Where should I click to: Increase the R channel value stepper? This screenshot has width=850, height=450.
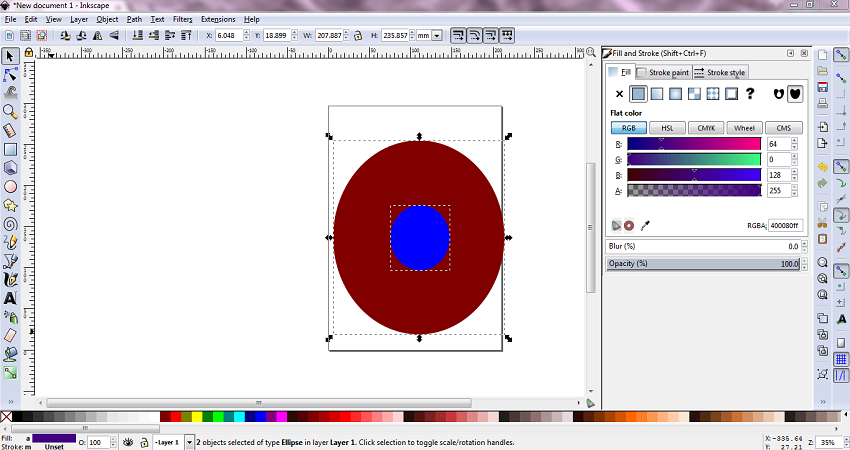(795, 141)
